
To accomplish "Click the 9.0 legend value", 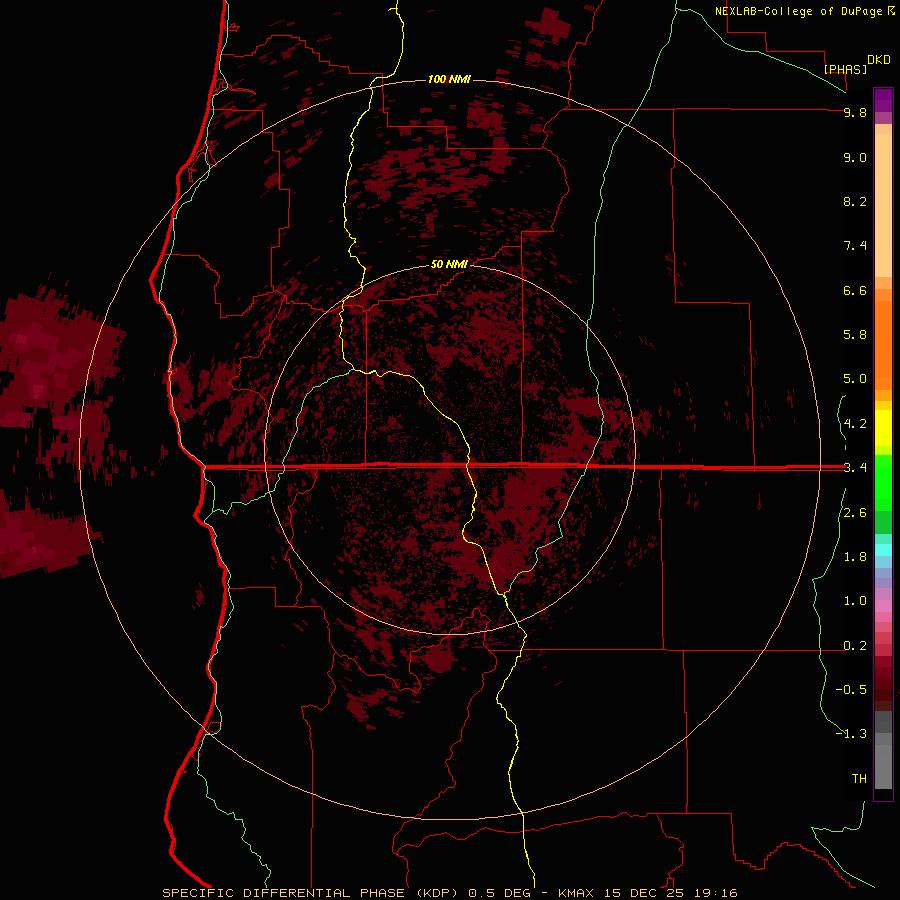I will [x=855, y=157].
